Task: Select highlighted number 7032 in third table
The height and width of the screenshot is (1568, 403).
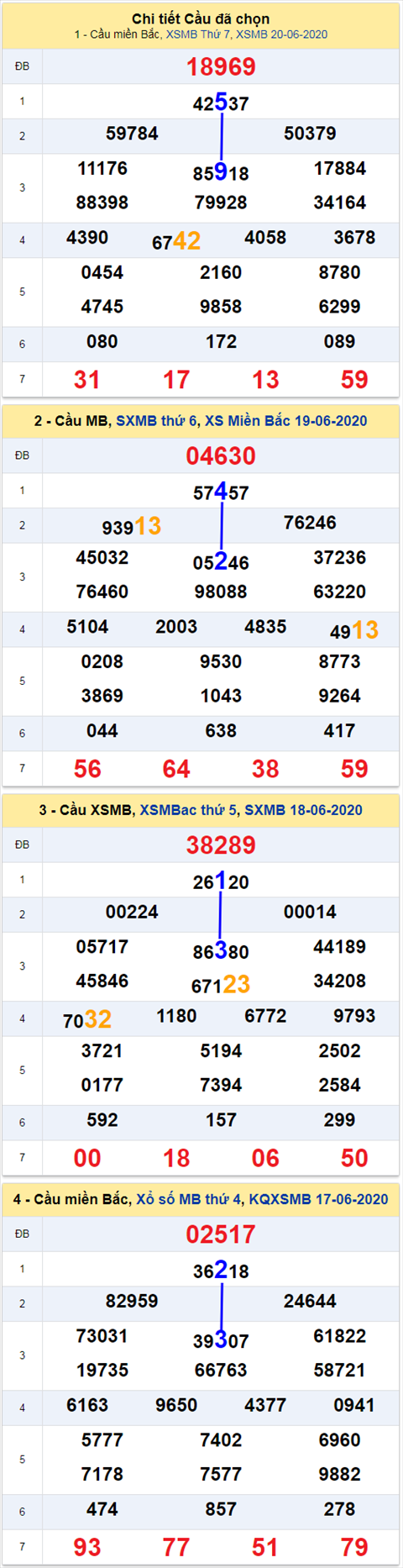Action: click(87, 1019)
